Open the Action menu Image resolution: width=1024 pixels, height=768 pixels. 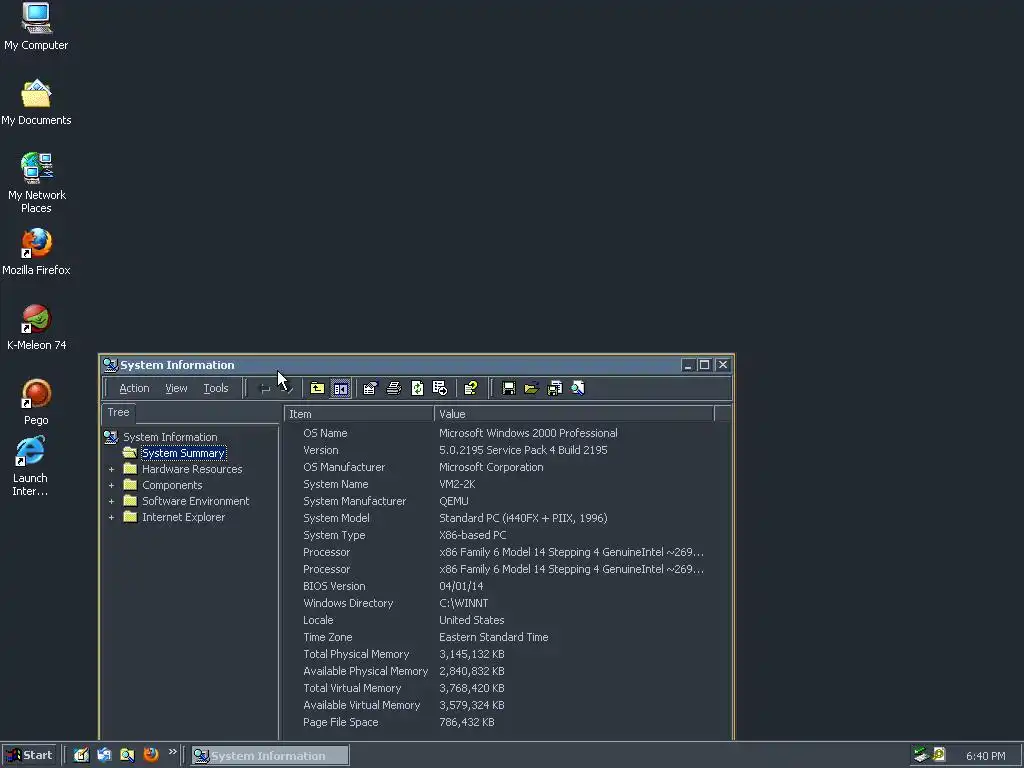tap(135, 389)
